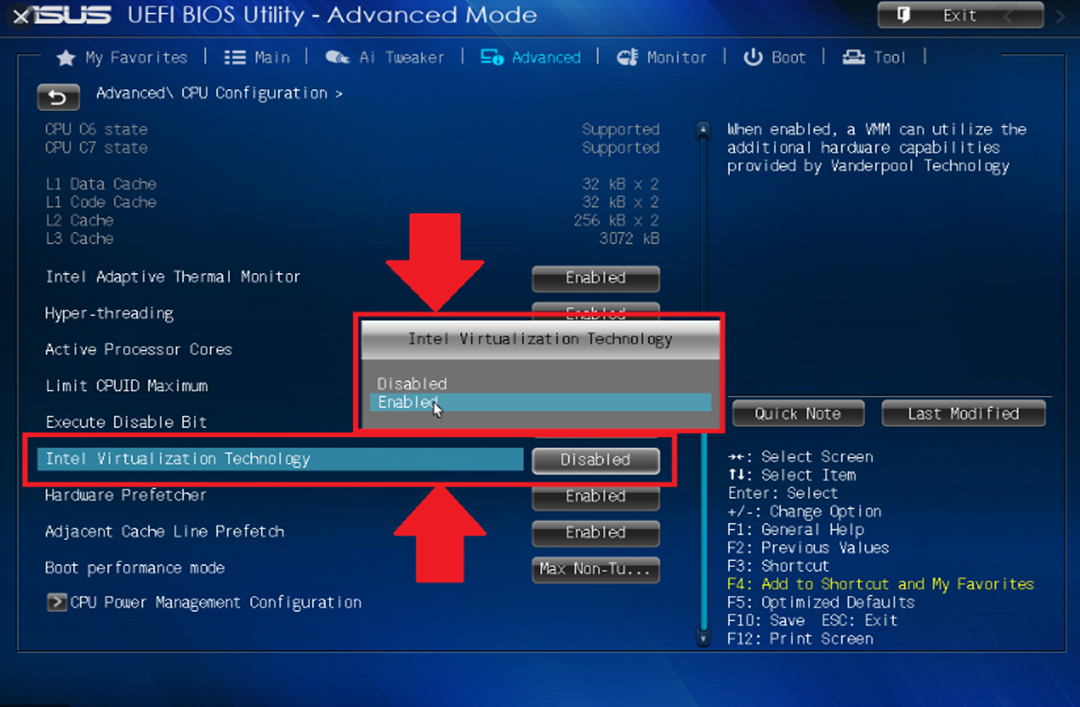Choose Enabled in virtualization popup
The image size is (1080, 707).
click(x=541, y=402)
